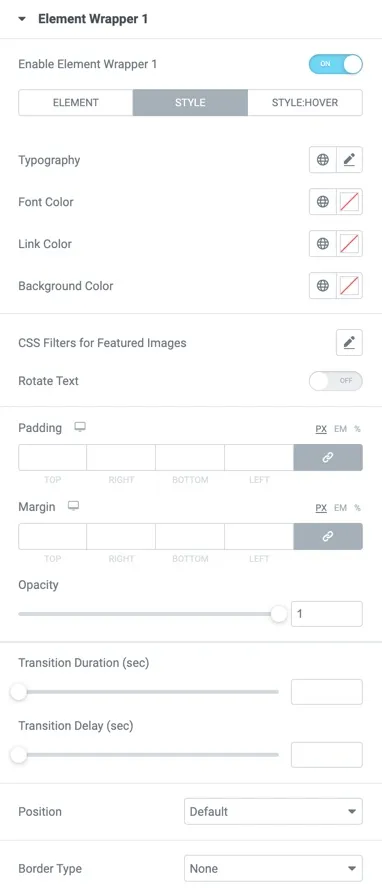Open the Border Type dropdown
The width and height of the screenshot is (382, 894).
273,868
